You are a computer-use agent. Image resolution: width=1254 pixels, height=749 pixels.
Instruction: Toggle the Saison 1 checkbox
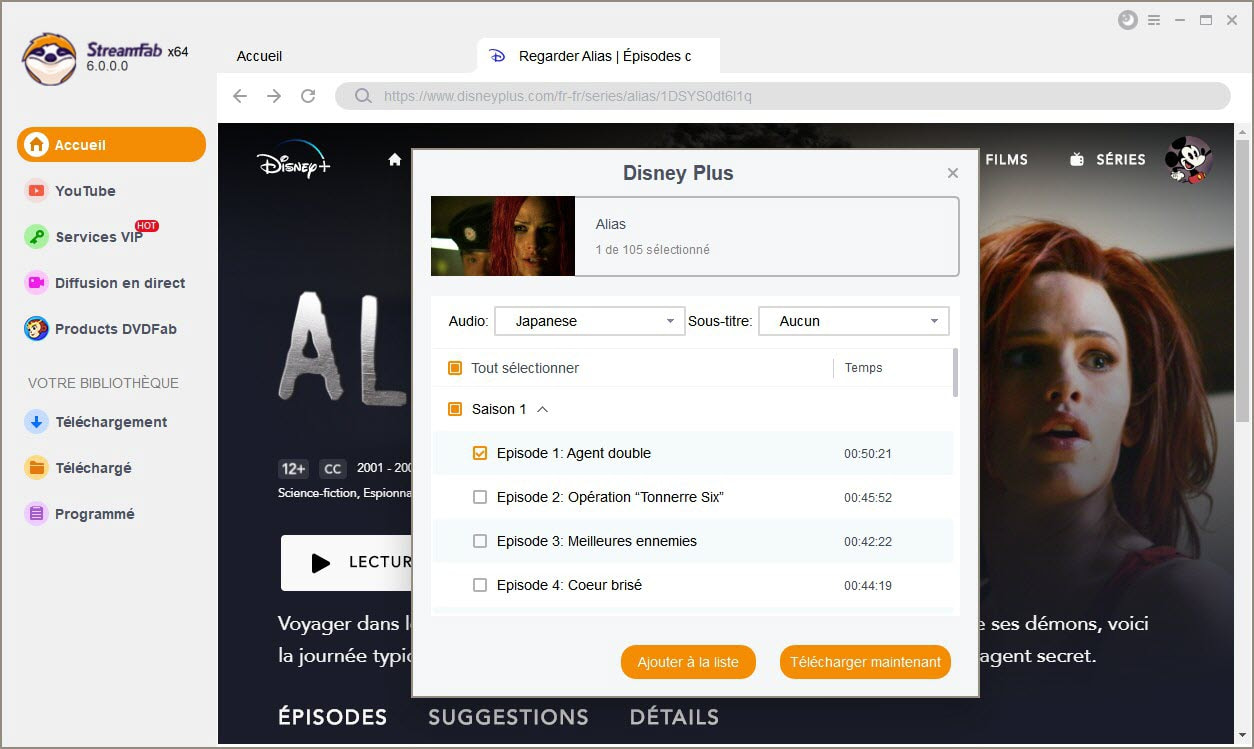pyautogui.click(x=455, y=409)
